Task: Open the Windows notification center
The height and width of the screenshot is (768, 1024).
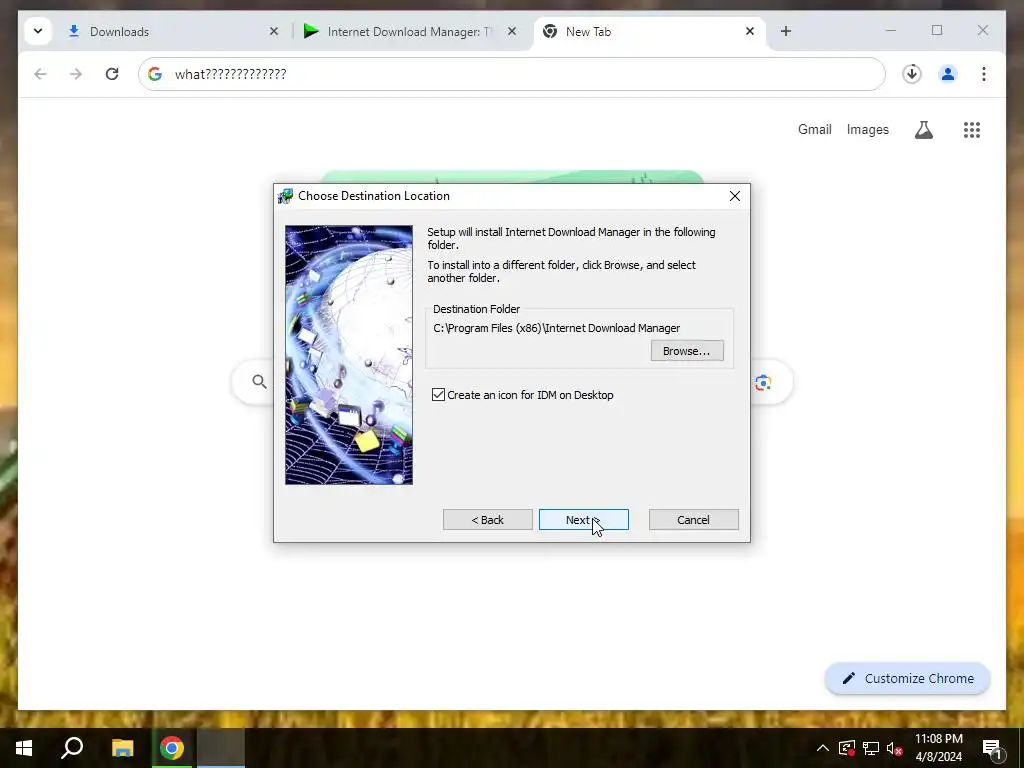Action: (992, 748)
